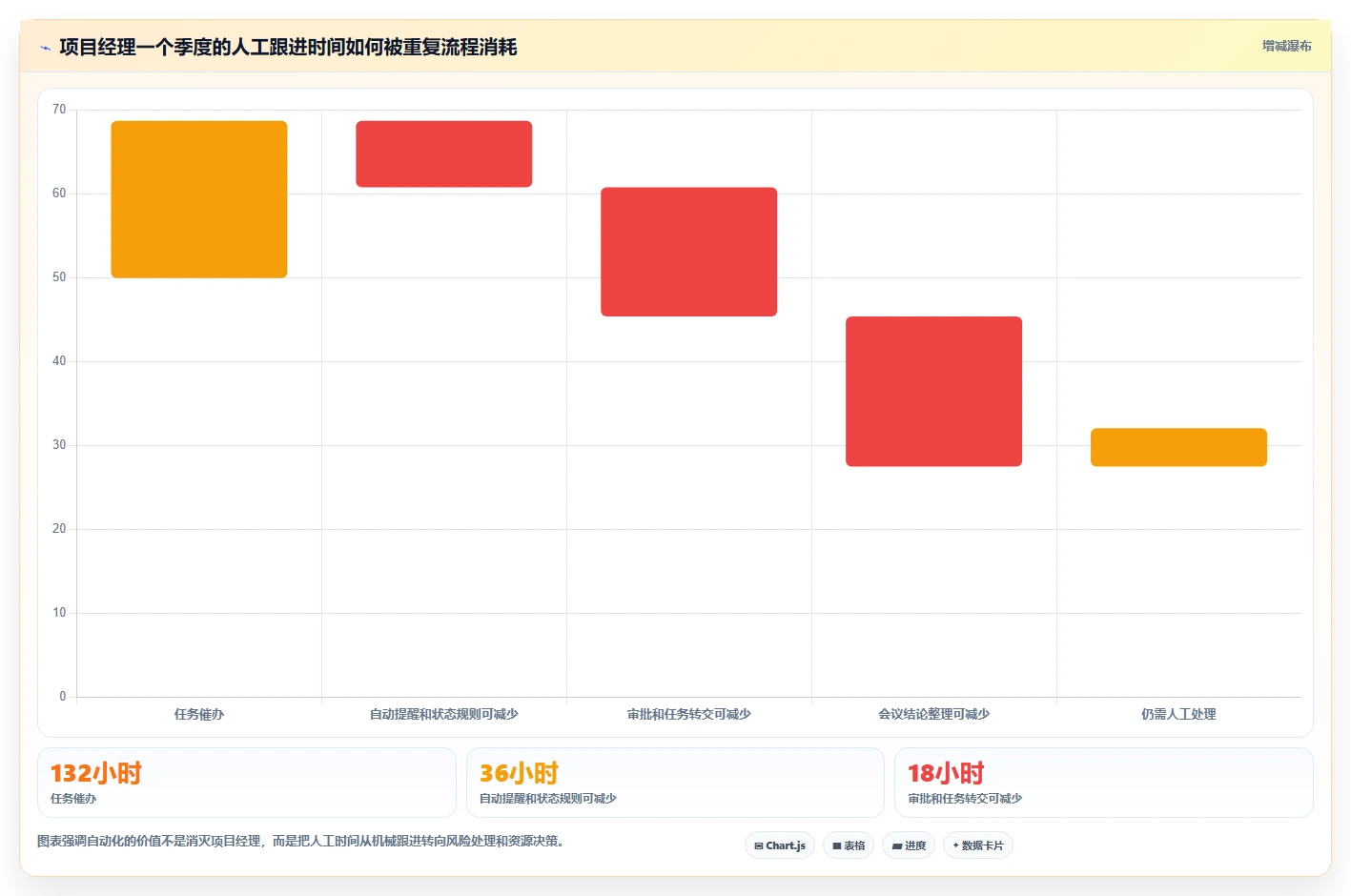The image size is (1351, 896).
Task: Click the 增减瀑布 label in the header
Action: pos(1287,46)
